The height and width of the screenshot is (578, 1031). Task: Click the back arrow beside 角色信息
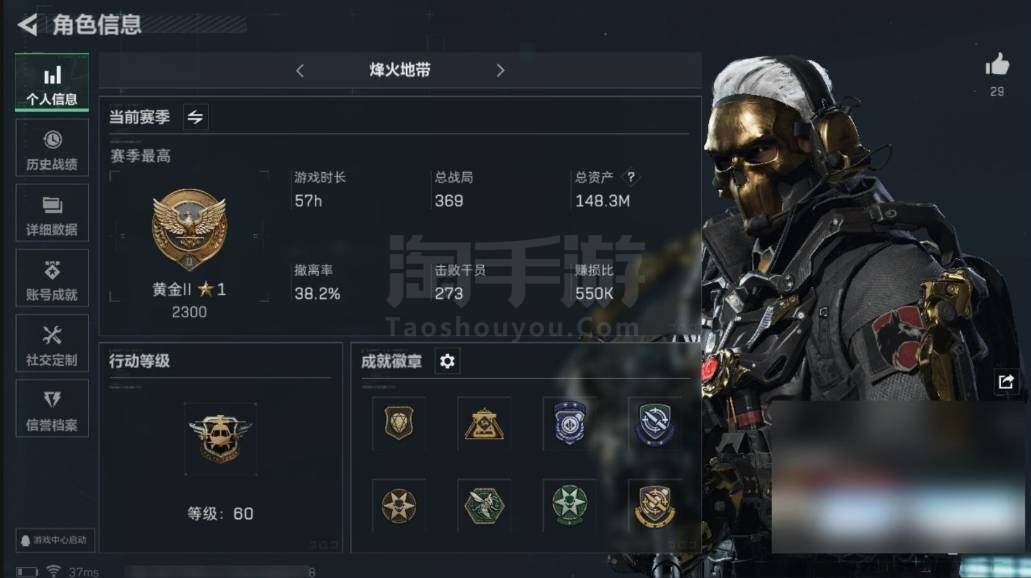(x=28, y=25)
